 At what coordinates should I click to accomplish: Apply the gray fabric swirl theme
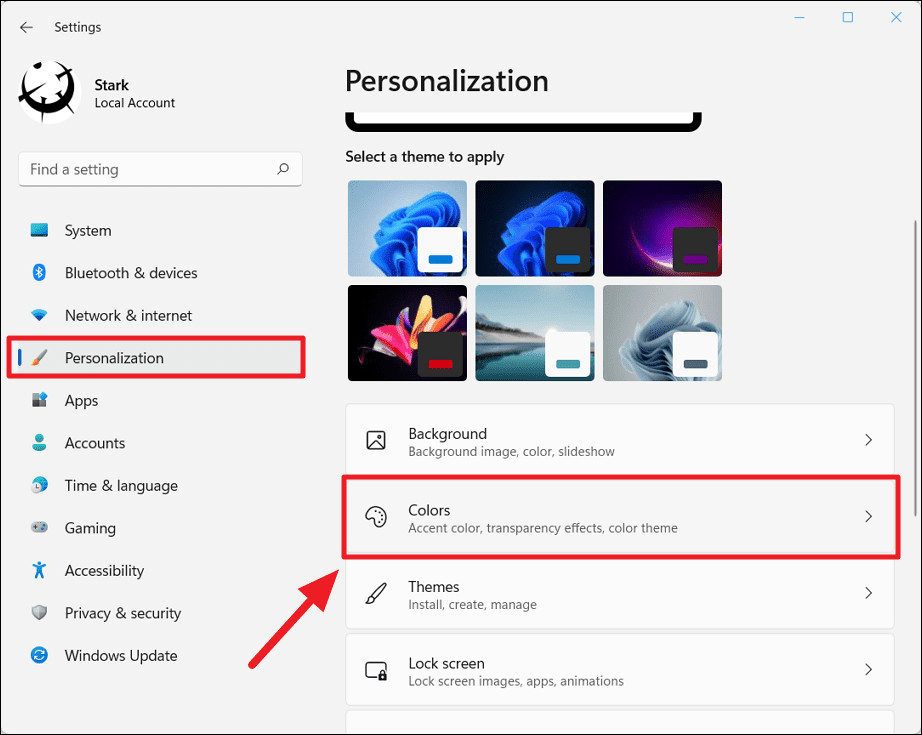663,333
